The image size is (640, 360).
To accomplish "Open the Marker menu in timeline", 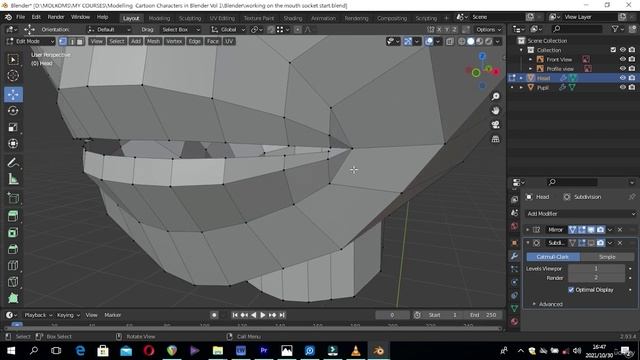I will [x=113, y=315].
